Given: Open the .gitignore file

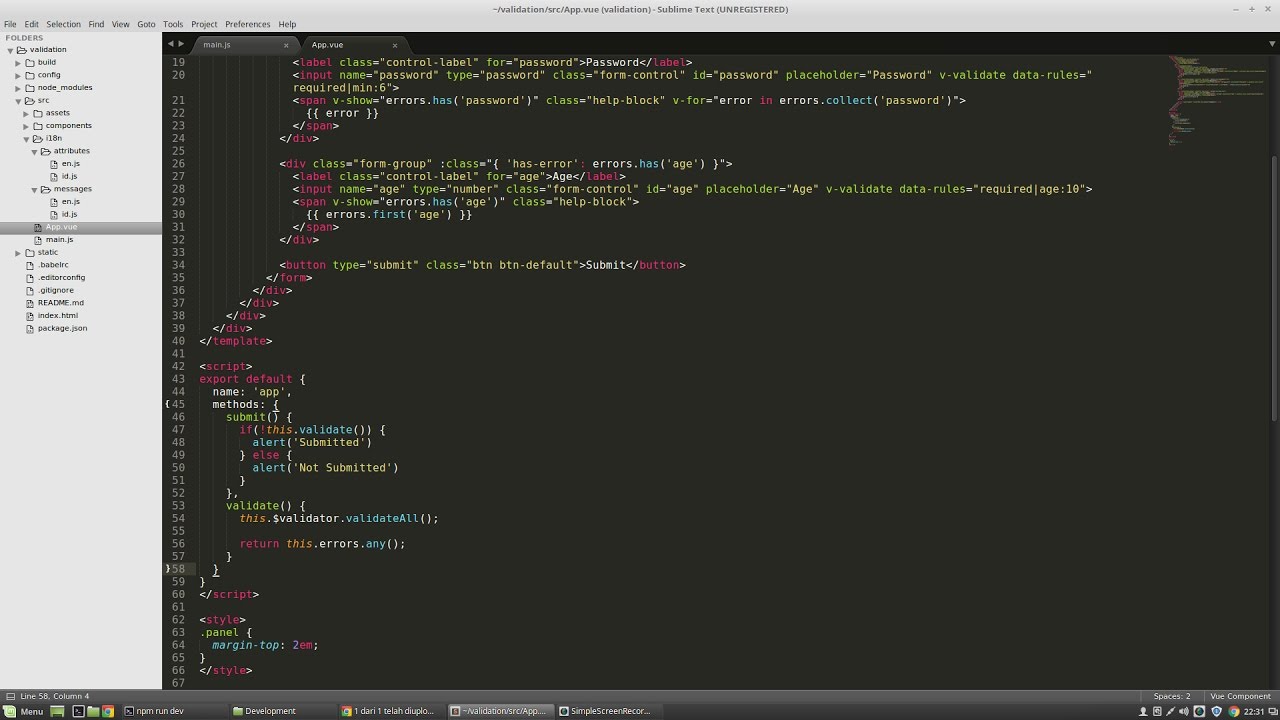Looking at the screenshot, I should coord(56,290).
